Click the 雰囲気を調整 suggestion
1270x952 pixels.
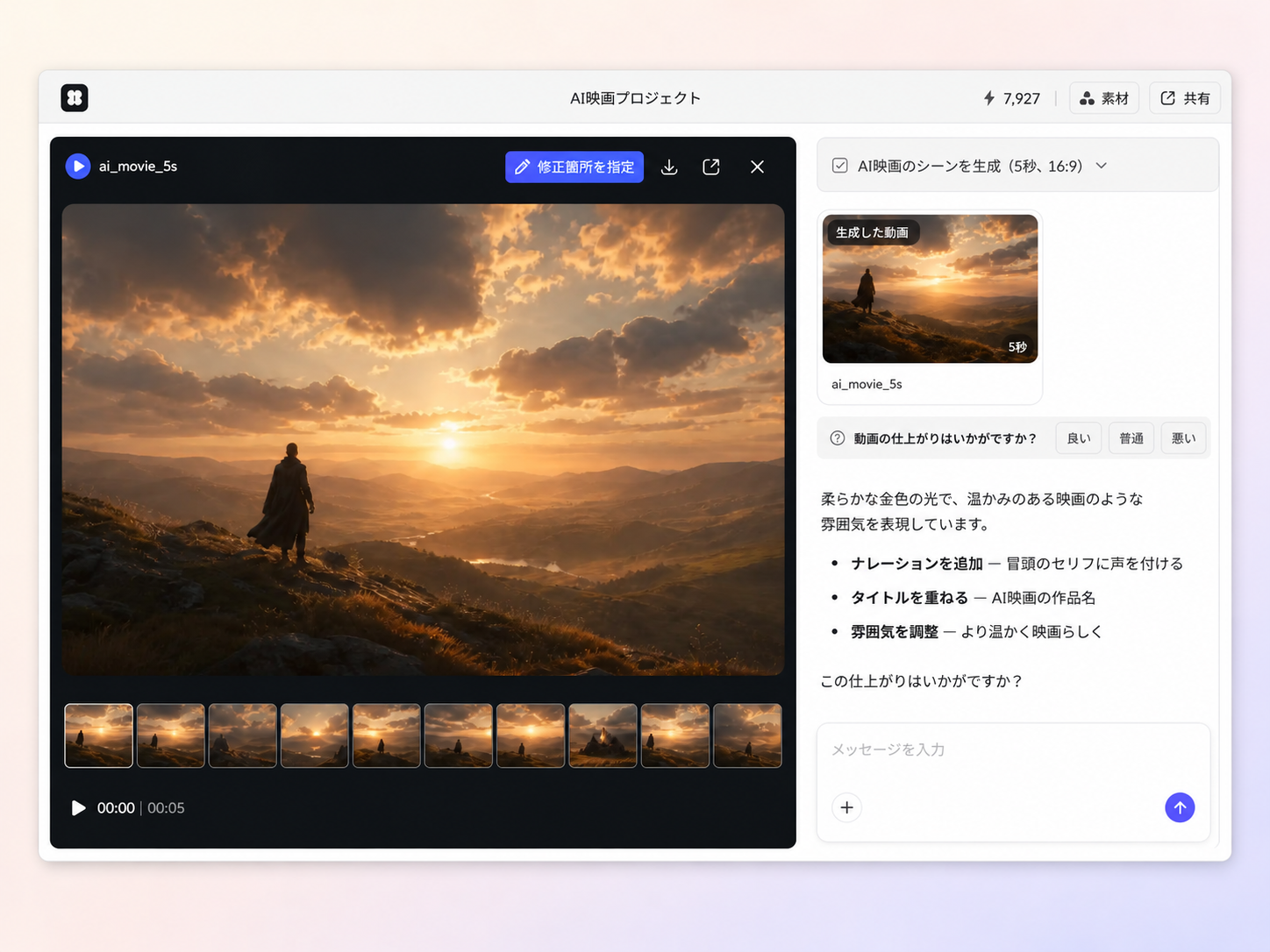click(895, 632)
